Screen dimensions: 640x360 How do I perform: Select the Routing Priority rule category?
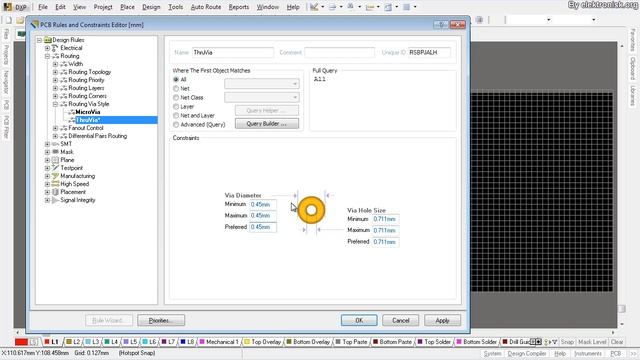(86, 80)
